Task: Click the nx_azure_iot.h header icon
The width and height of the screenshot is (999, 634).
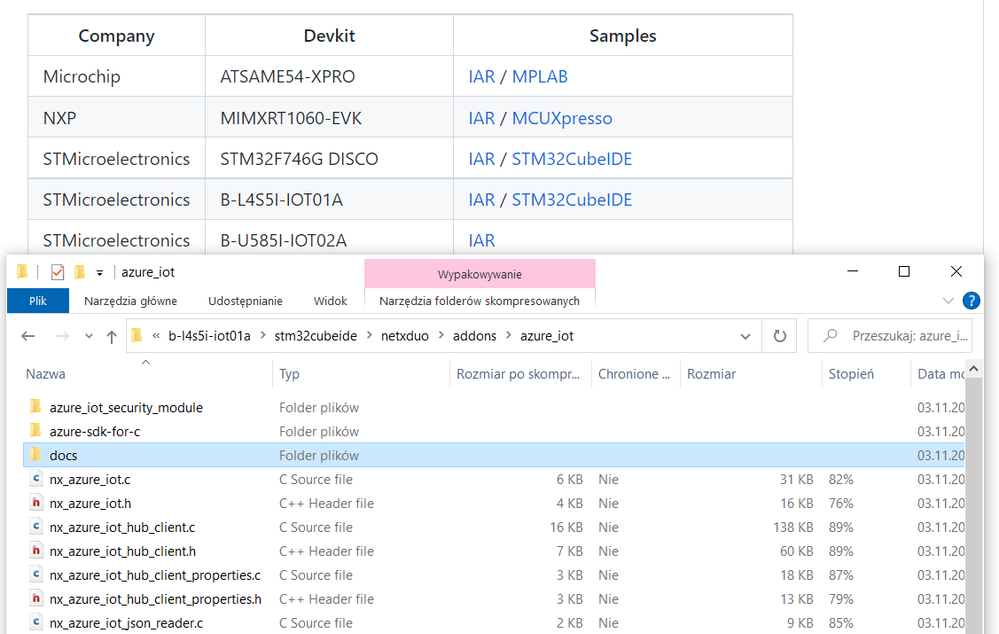Action: pyautogui.click(x=36, y=503)
